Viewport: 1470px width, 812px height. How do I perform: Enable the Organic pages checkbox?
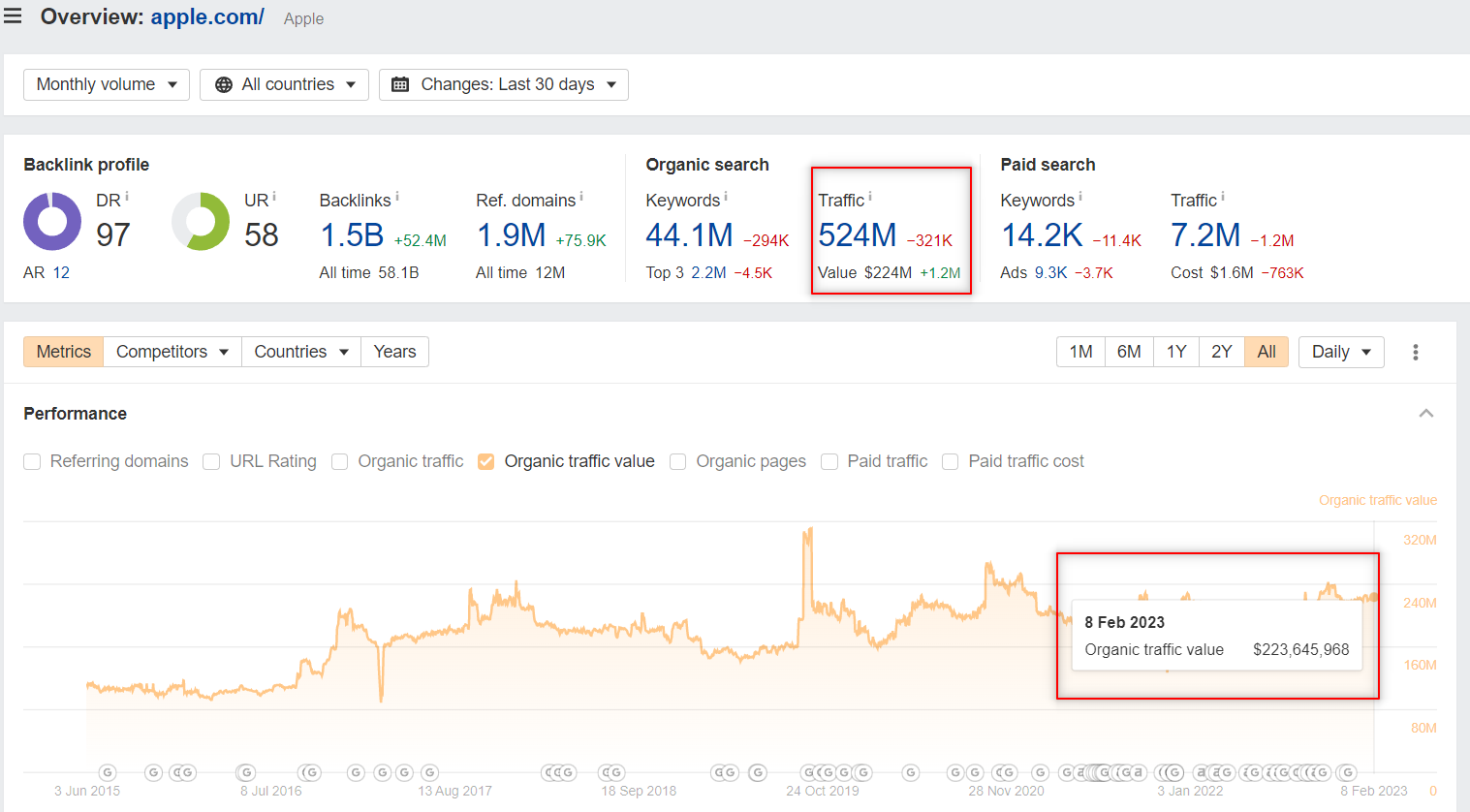pos(678,462)
